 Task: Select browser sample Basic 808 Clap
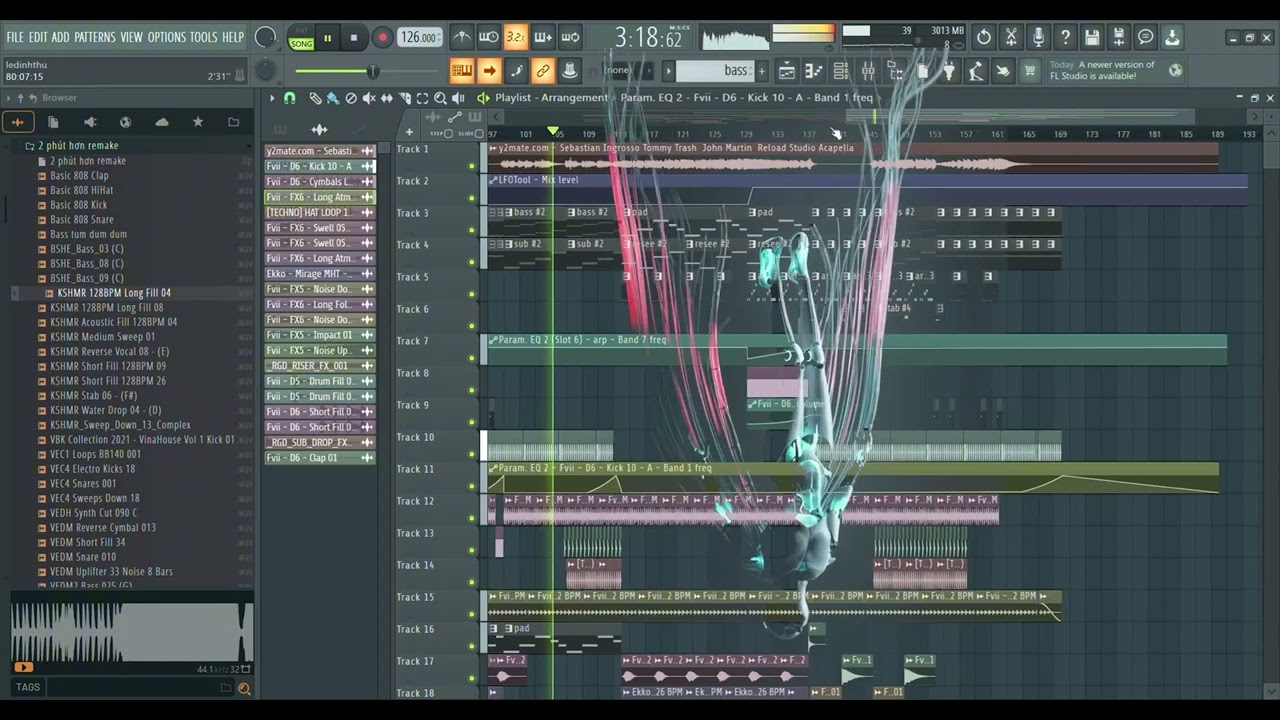[79, 176]
